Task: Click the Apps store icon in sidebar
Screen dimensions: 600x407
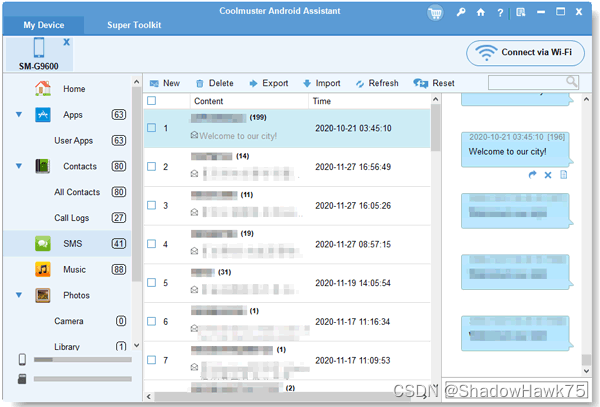Action: click(x=43, y=114)
